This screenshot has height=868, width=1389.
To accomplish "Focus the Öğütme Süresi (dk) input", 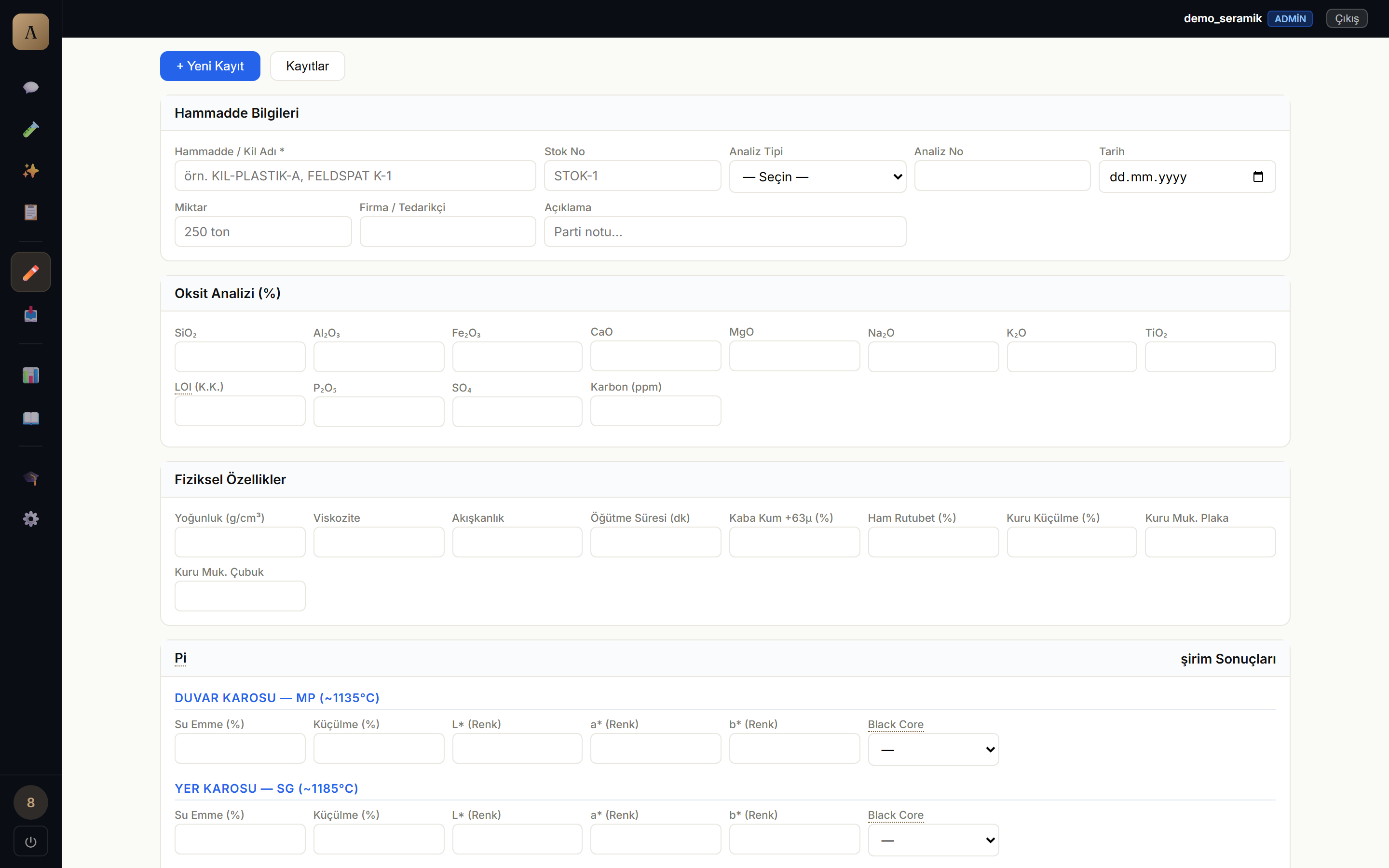I will [x=655, y=542].
